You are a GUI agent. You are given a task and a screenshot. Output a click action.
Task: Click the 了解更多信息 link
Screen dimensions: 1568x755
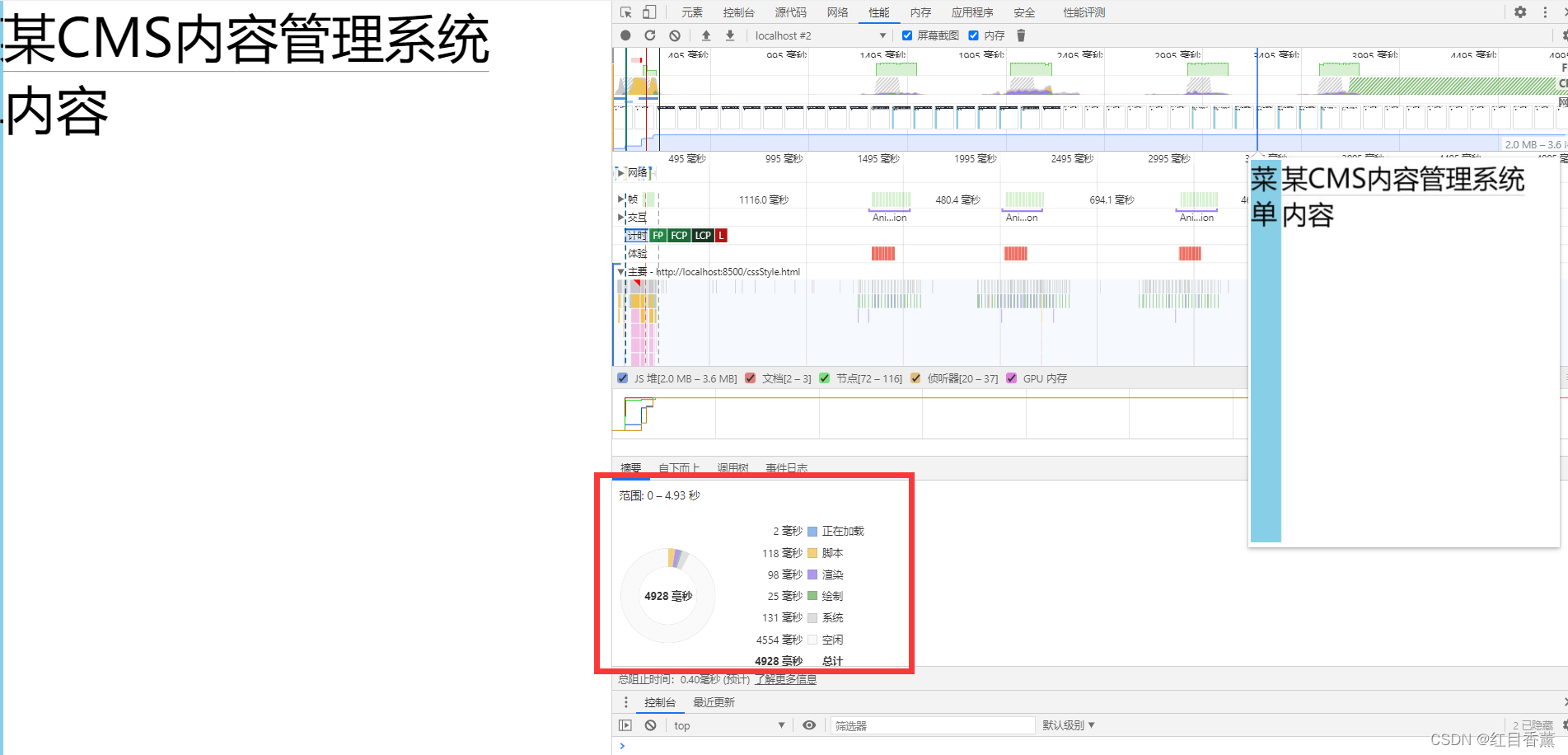pyautogui.click(x=784, y=678)
